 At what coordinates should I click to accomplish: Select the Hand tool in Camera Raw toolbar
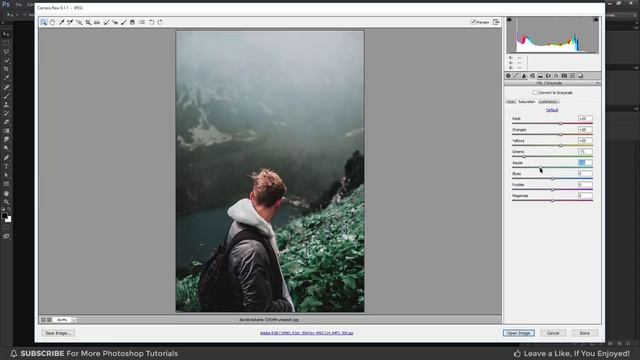pyautogui.click(x=53, y=22)
